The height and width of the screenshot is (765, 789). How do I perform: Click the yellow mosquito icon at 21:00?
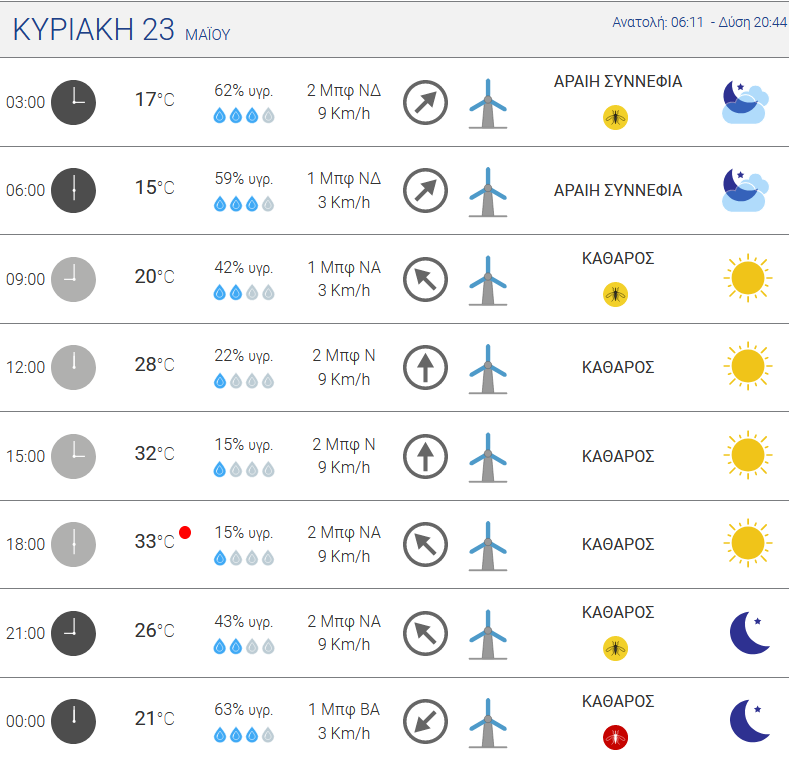(615, 648)
